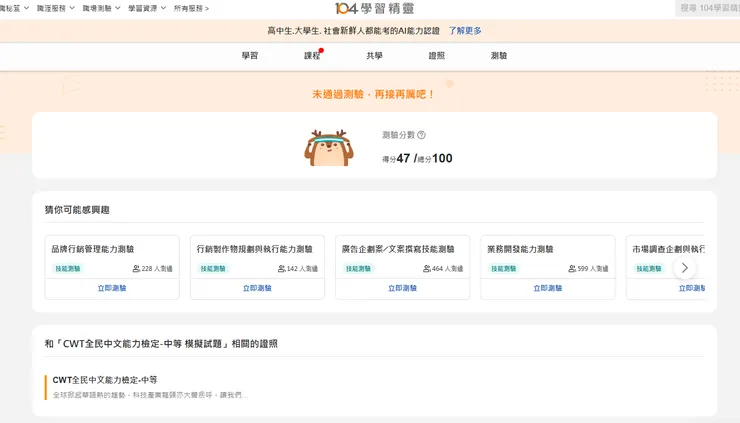Open 業務開發能力測驗 card title
This screenshot has width=740, height=423.
(x=520, y=249)
